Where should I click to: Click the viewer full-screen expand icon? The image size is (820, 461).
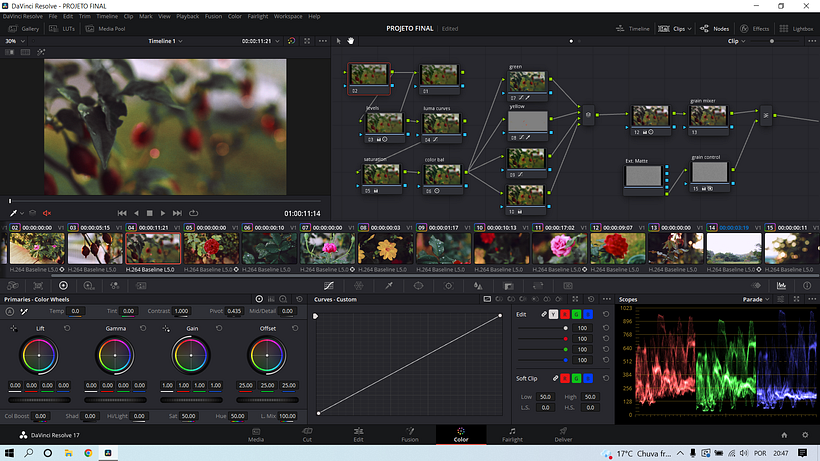[307, 41]
